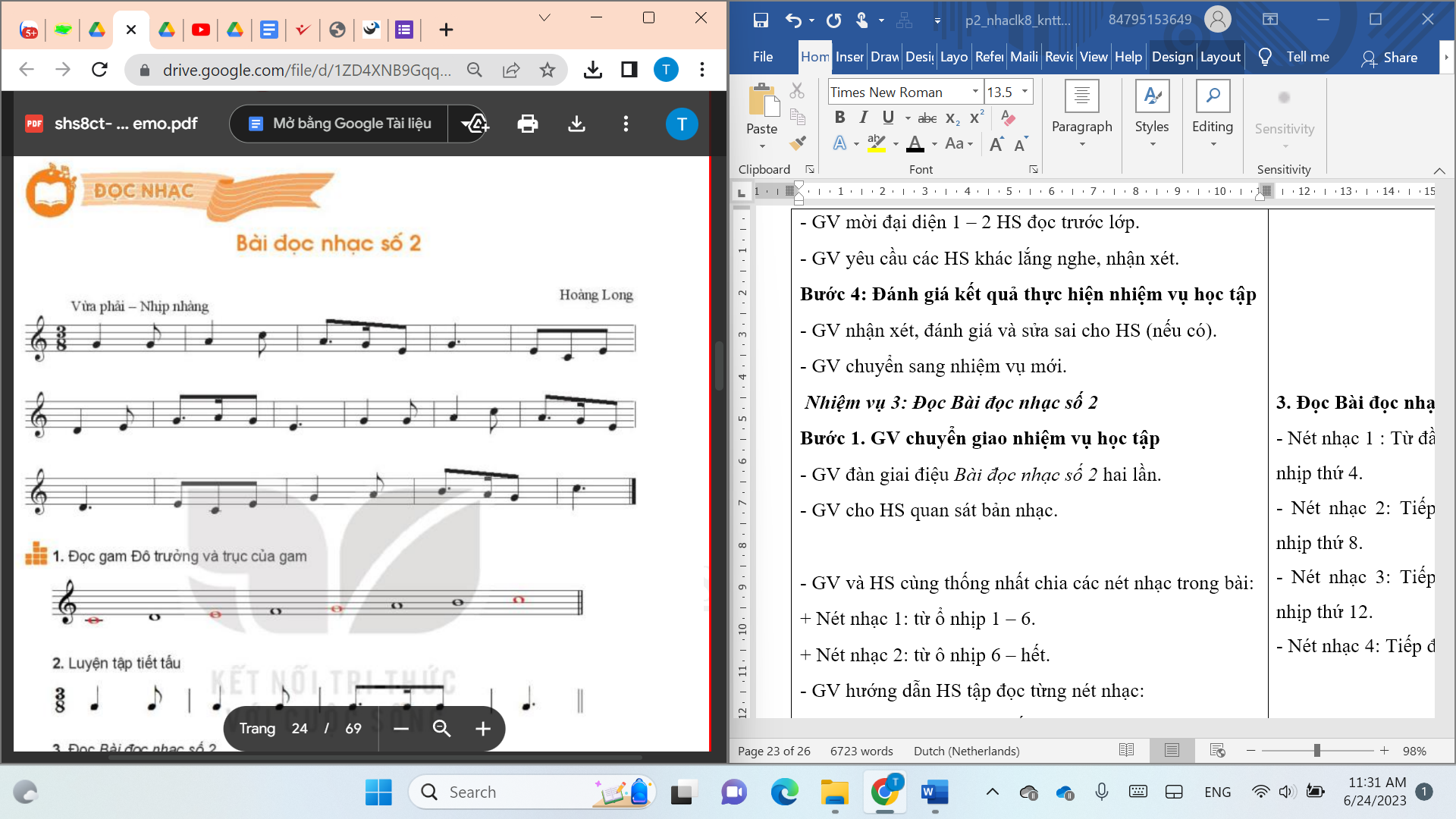This screenshot has height=819, width=1456.
Task: Clear all formatting in Word
Action: [x=1008, y=118]
